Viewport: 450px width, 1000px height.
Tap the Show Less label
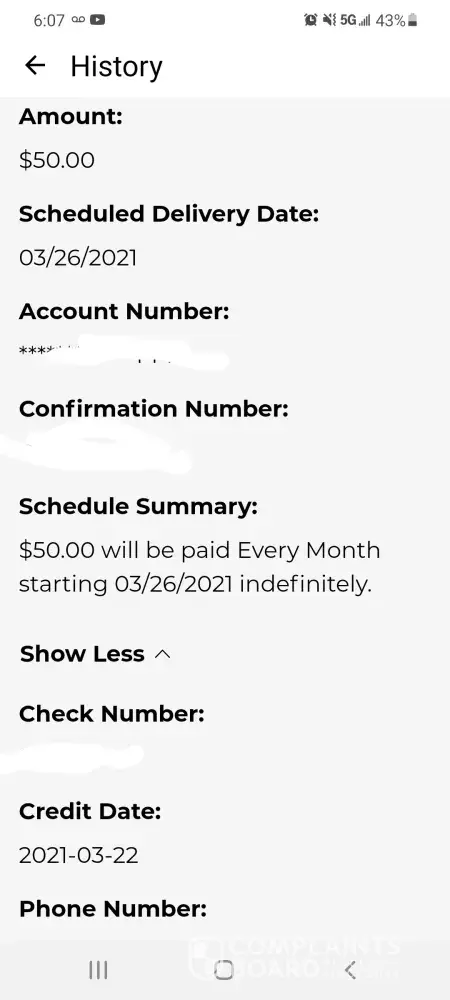[82, 654]
